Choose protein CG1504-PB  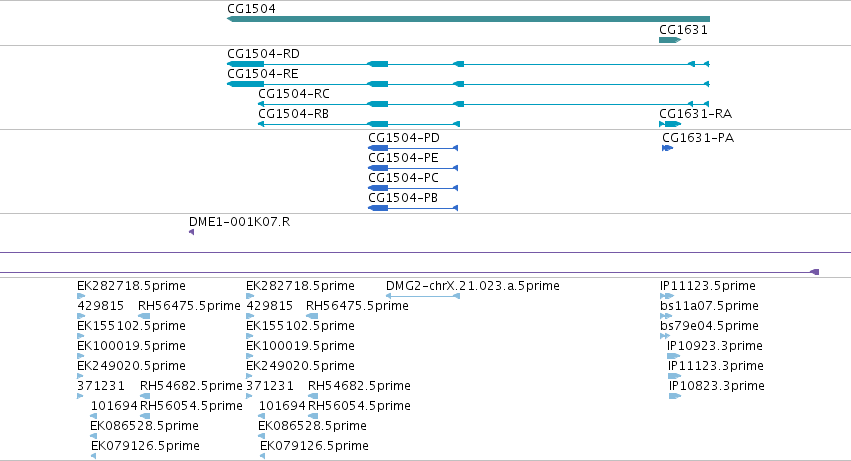tap(403, 198)
